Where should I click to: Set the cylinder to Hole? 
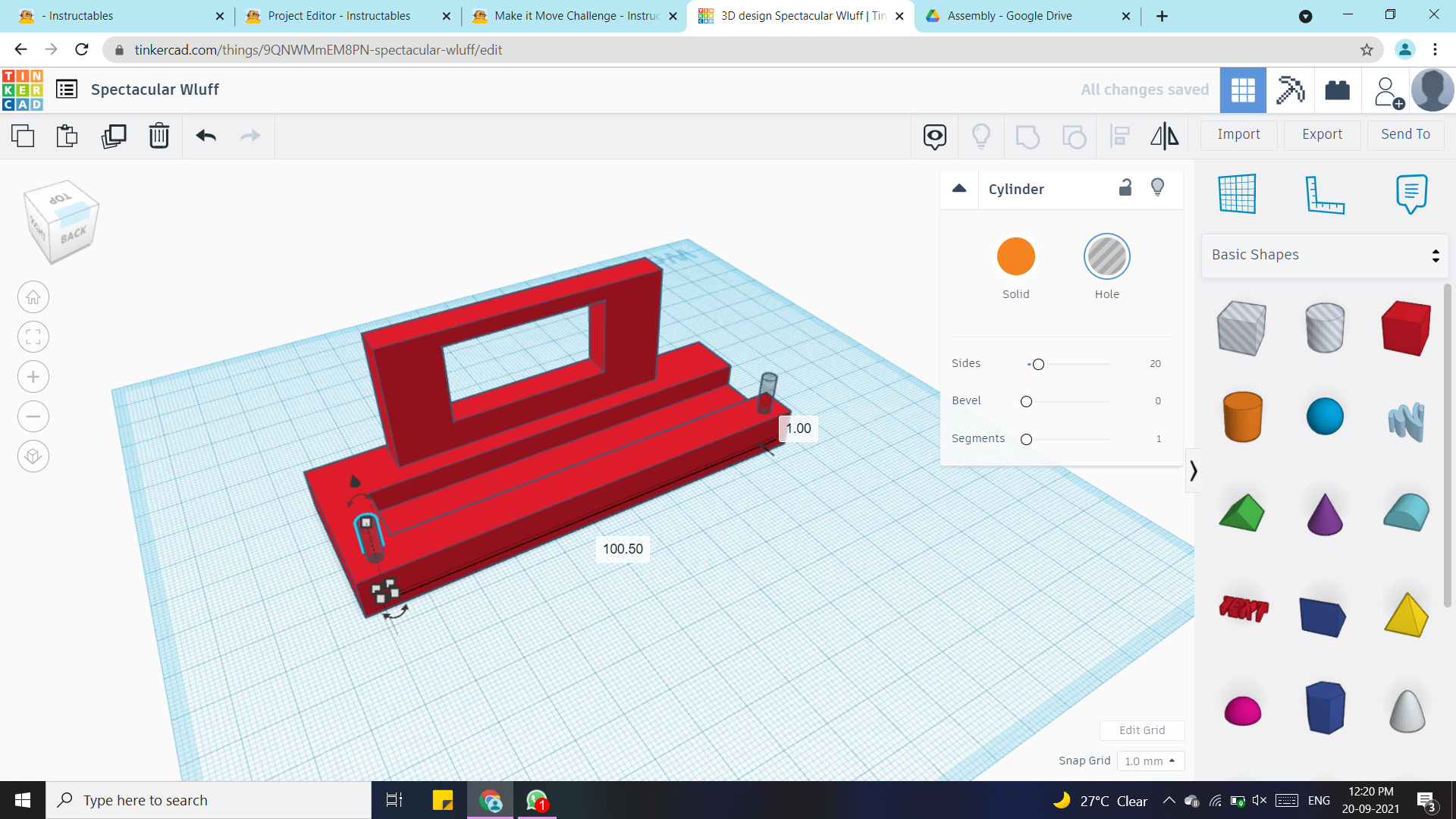click(1106, 256)
